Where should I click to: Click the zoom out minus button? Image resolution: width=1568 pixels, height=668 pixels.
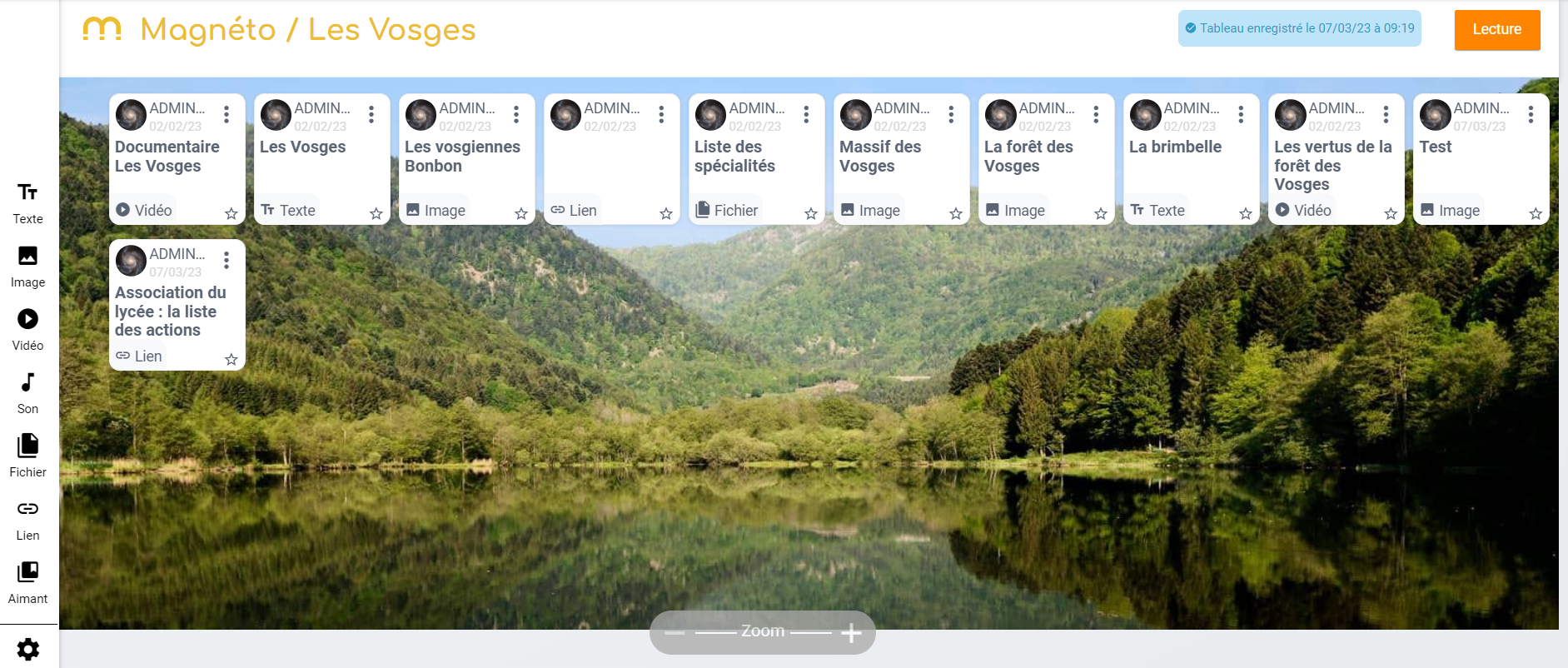pos(674,633)
